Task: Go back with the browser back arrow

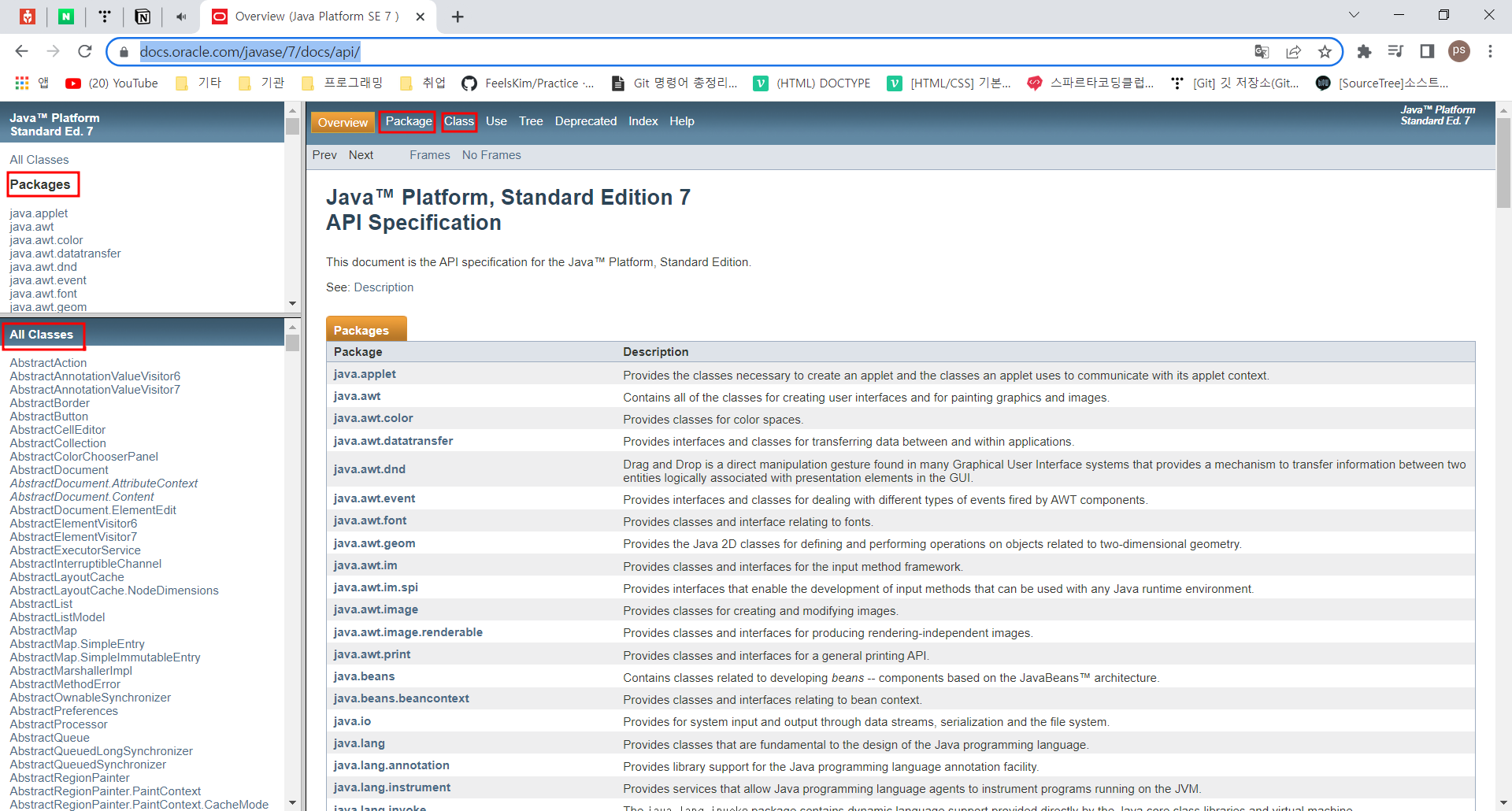Action: coord(21,51)
